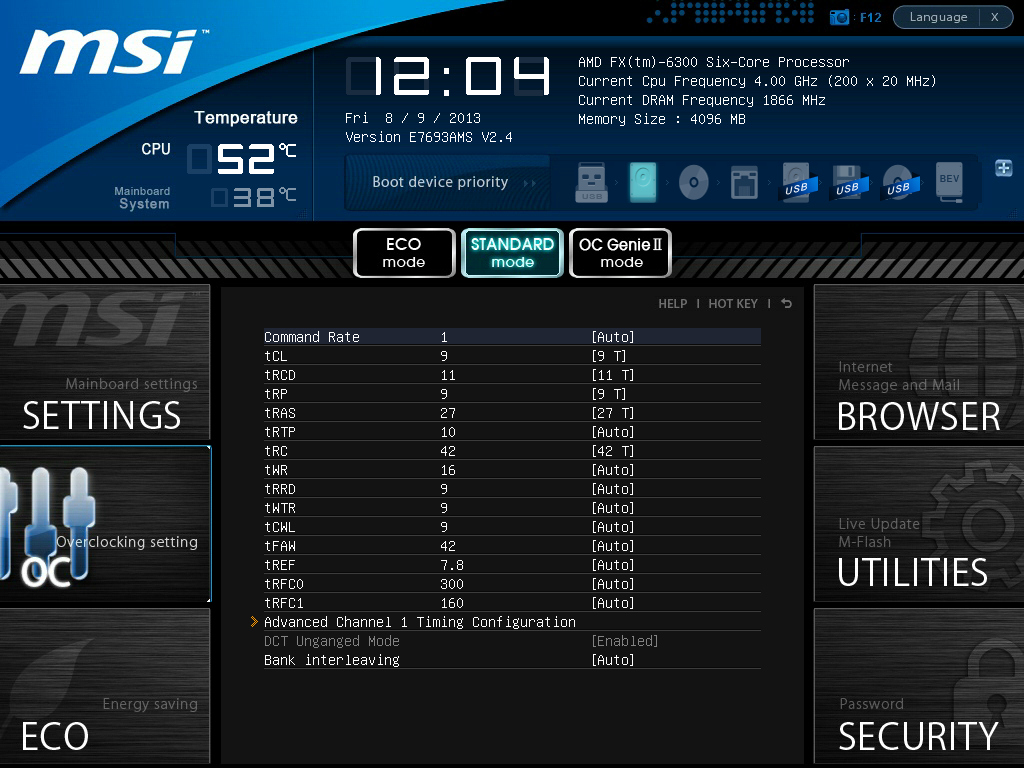Select the USB hard disk boot device icon
This screenshot has width=1024, height=768.
point(797,182)
